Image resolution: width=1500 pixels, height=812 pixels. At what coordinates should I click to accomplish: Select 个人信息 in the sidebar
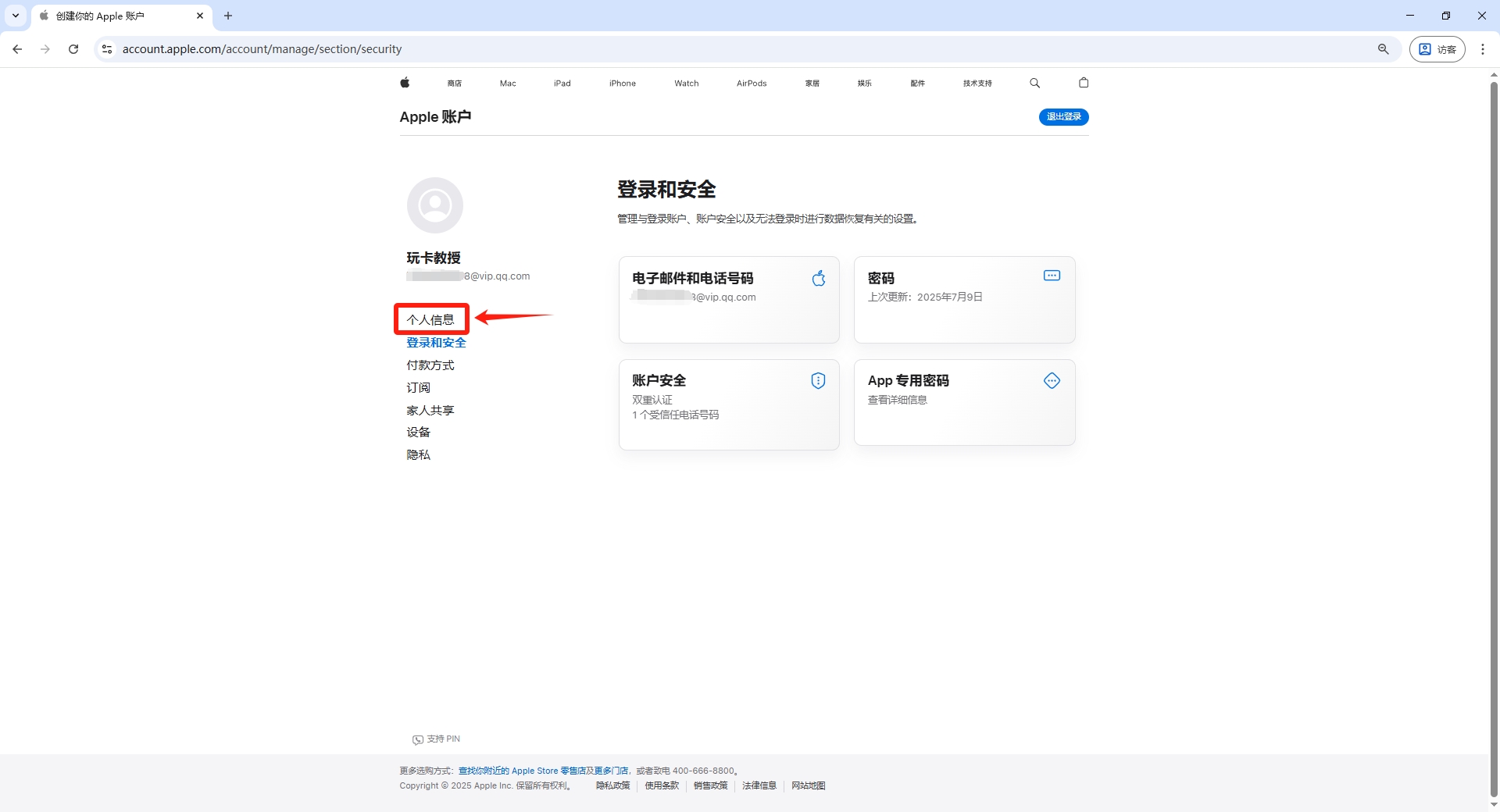click(x=430, y=320)
